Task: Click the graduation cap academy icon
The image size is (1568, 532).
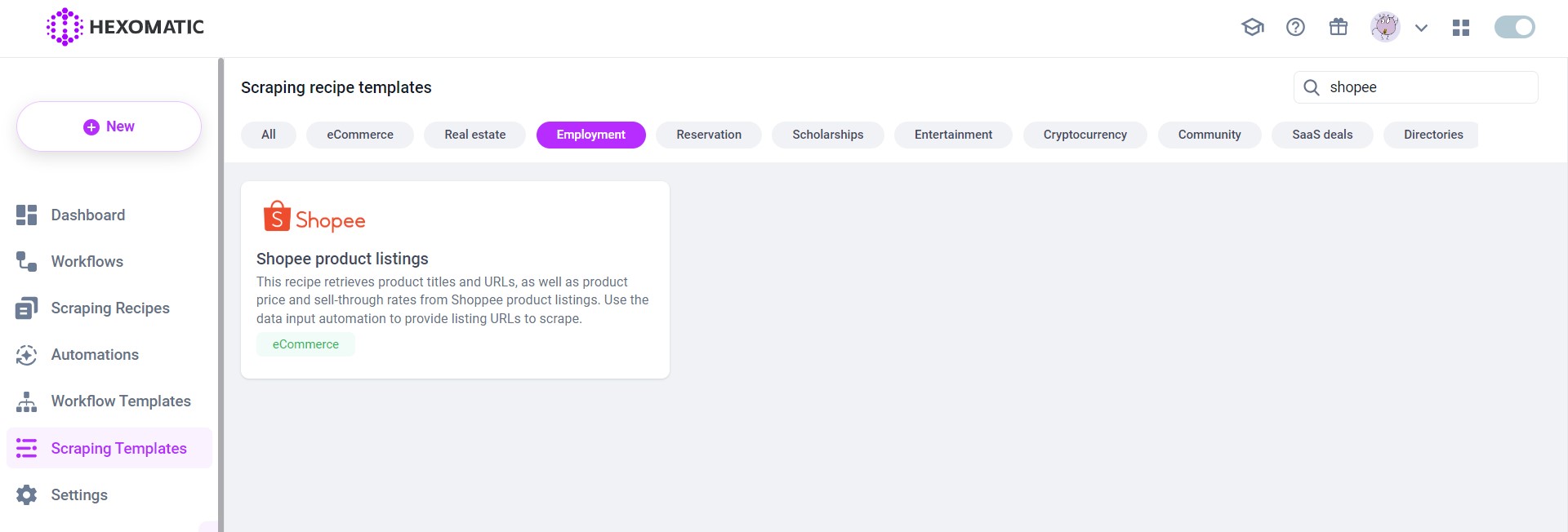Action: point(1252,27)
